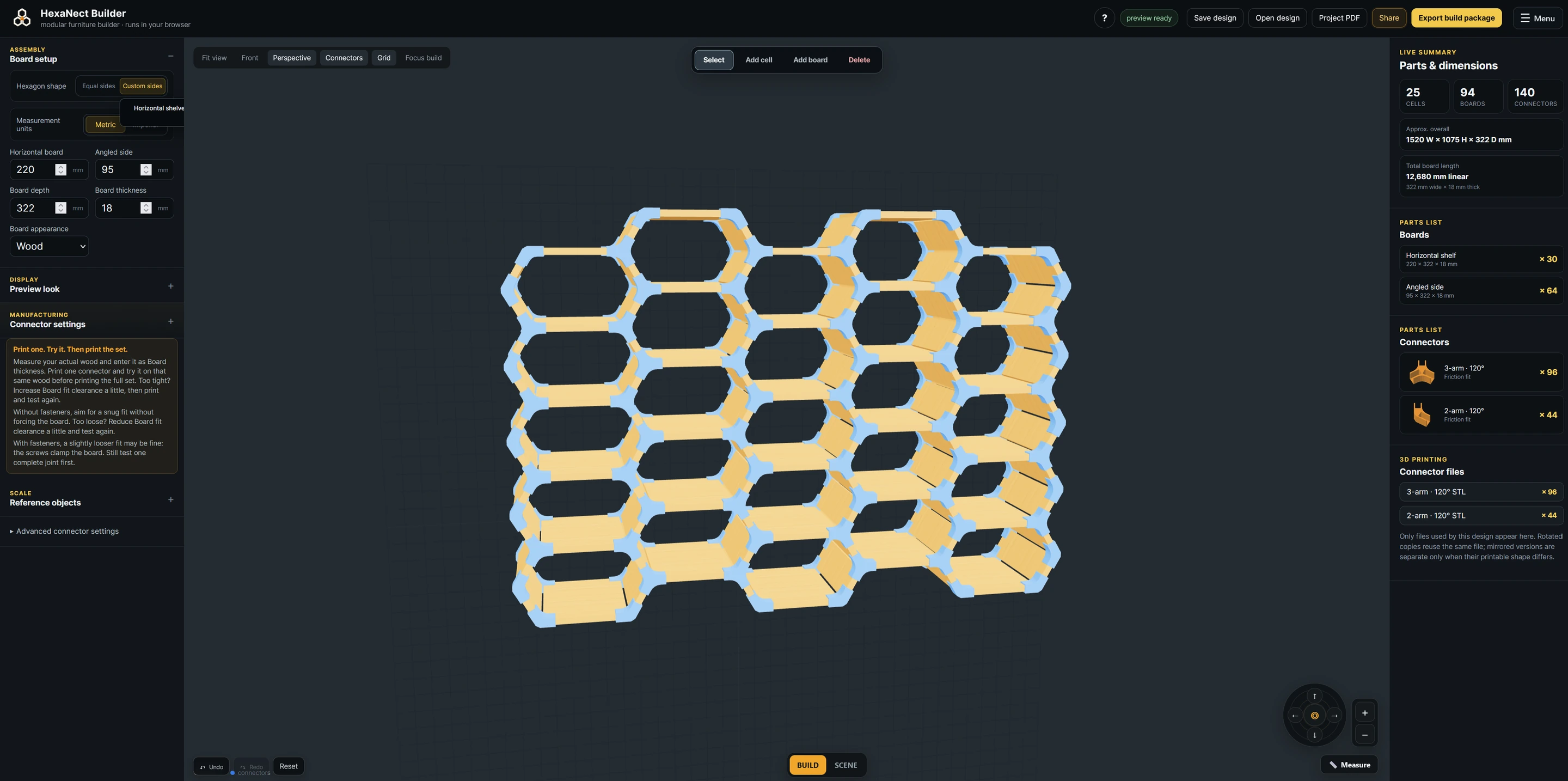Click the Horizontal shelf ×30 parts row
Image resolution: width=1568 pixels, height=781 pixels.
[x=1481, y=259]
